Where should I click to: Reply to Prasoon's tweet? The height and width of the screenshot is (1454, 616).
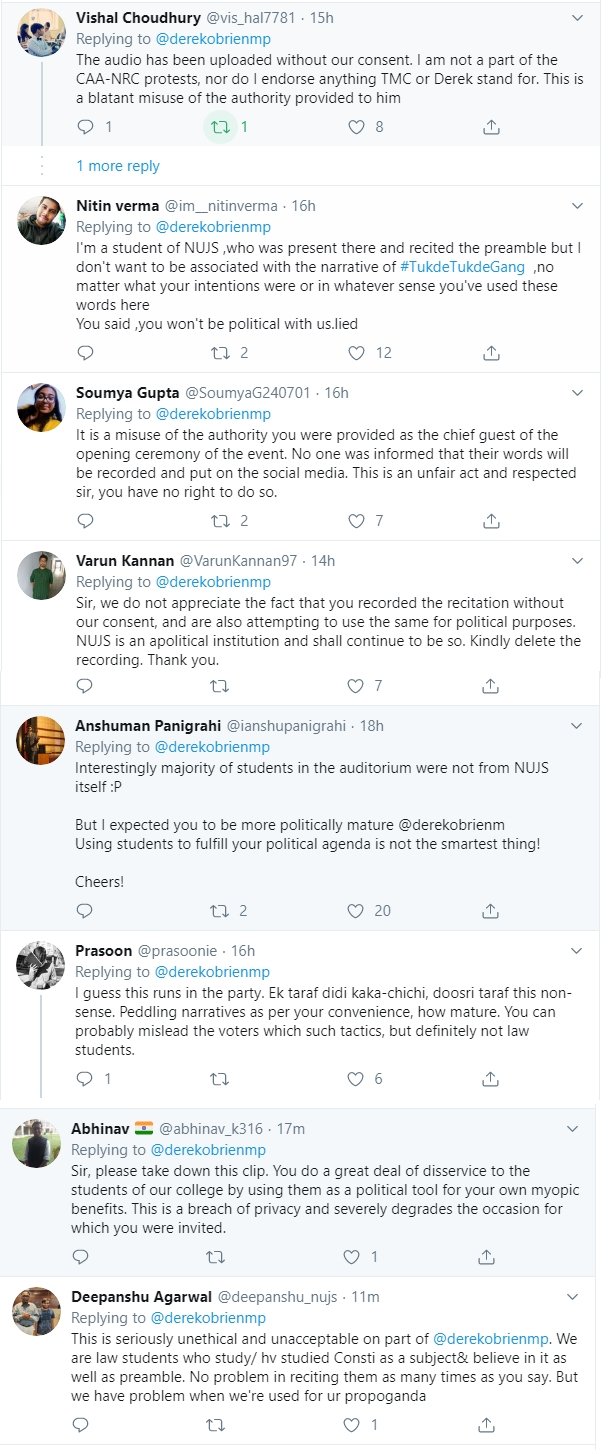(85, 1079)
